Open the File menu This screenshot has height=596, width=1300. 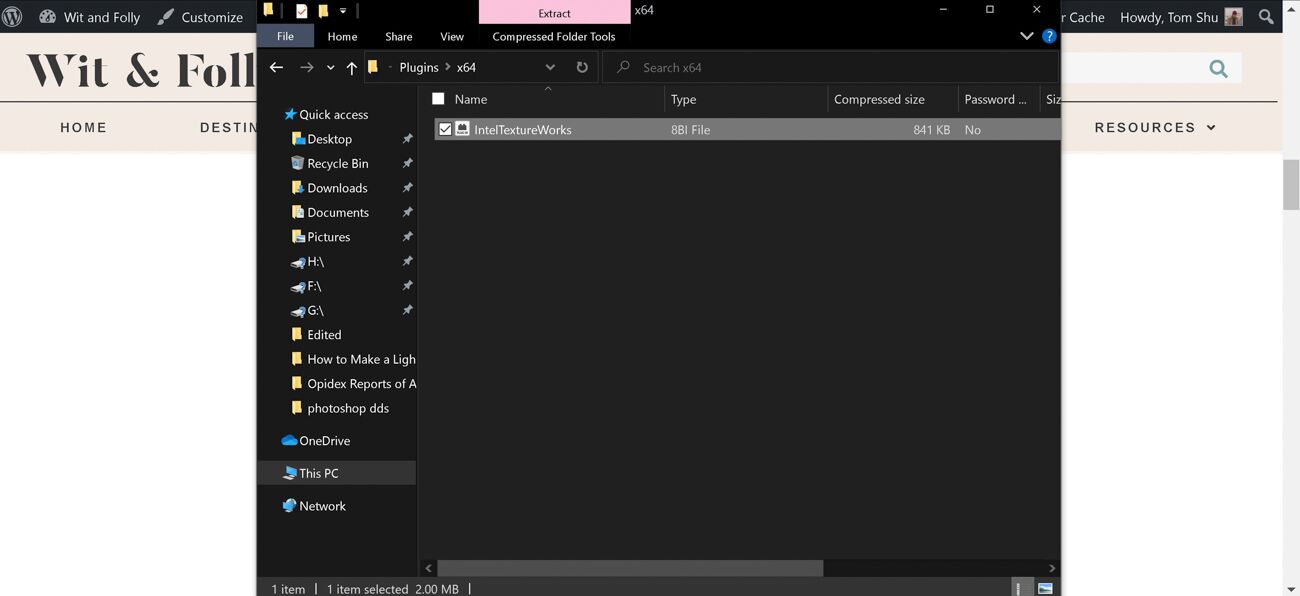click(x=285, y=36)
